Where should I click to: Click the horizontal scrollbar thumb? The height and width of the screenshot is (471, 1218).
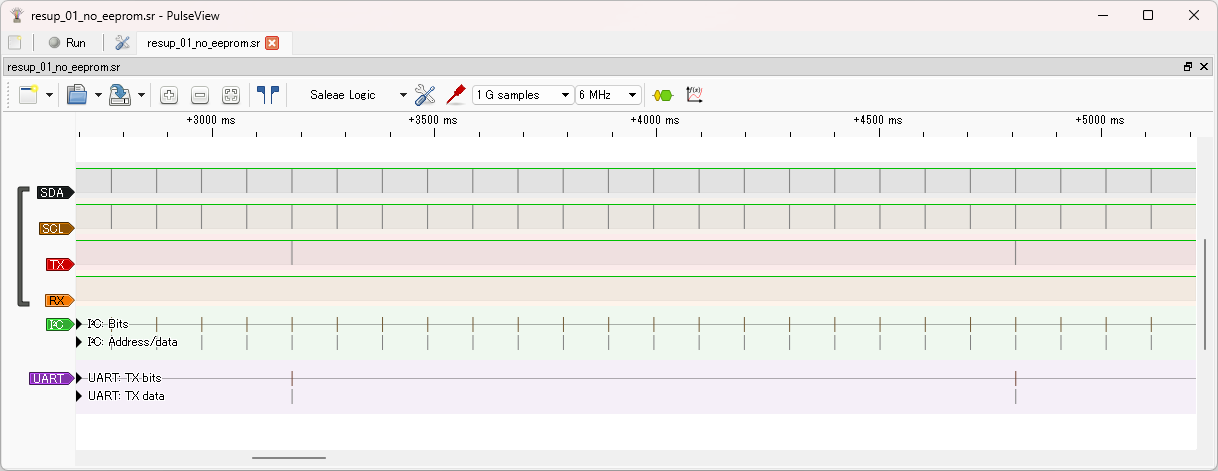(289, 458)
